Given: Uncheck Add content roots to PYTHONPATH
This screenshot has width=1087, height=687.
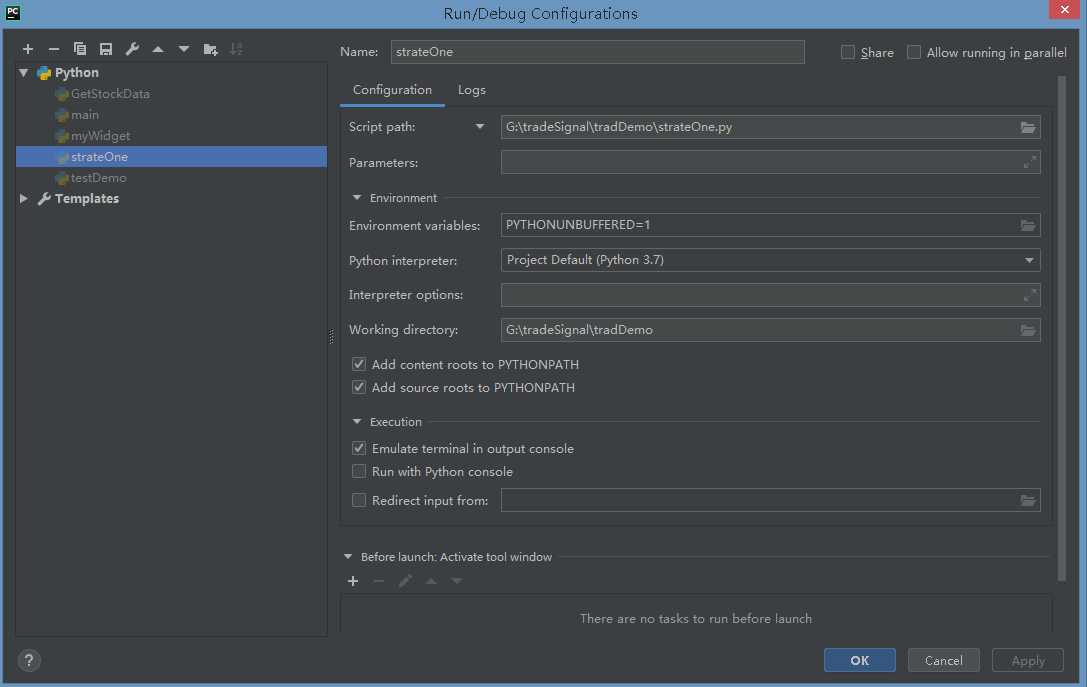Looking at the screenshot, I should (x=358, y=364).
